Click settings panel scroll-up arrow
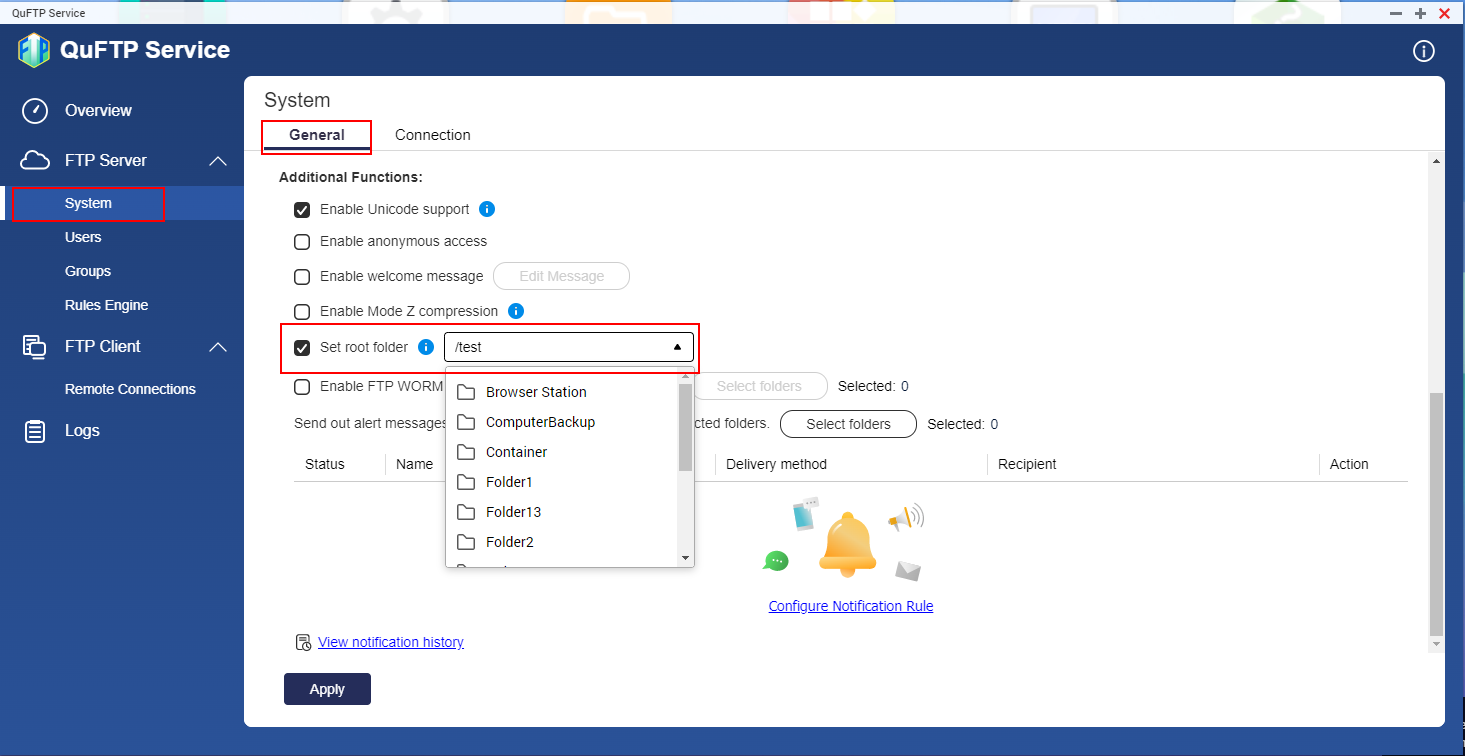This screenshot has height=756, width=1465. pyautogui.click(x=1437, y=161)
